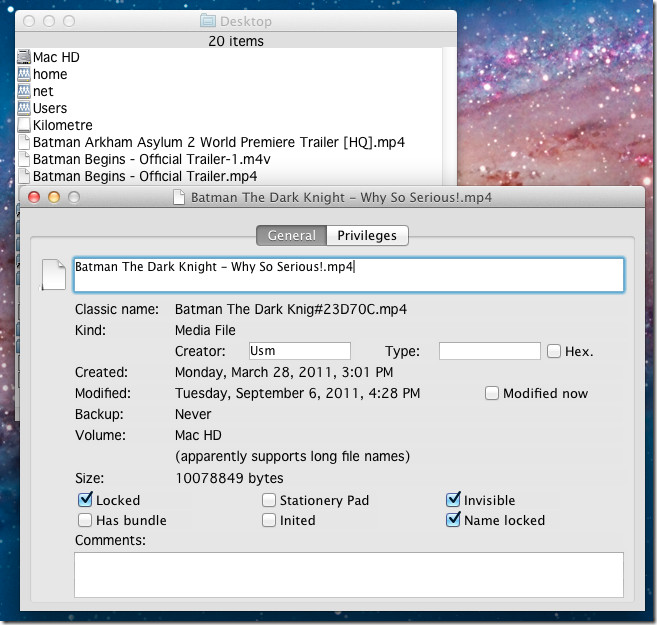Screen dimensions: 657x625
Task: Close the Batman info window
Action: [x=34, y=197]
